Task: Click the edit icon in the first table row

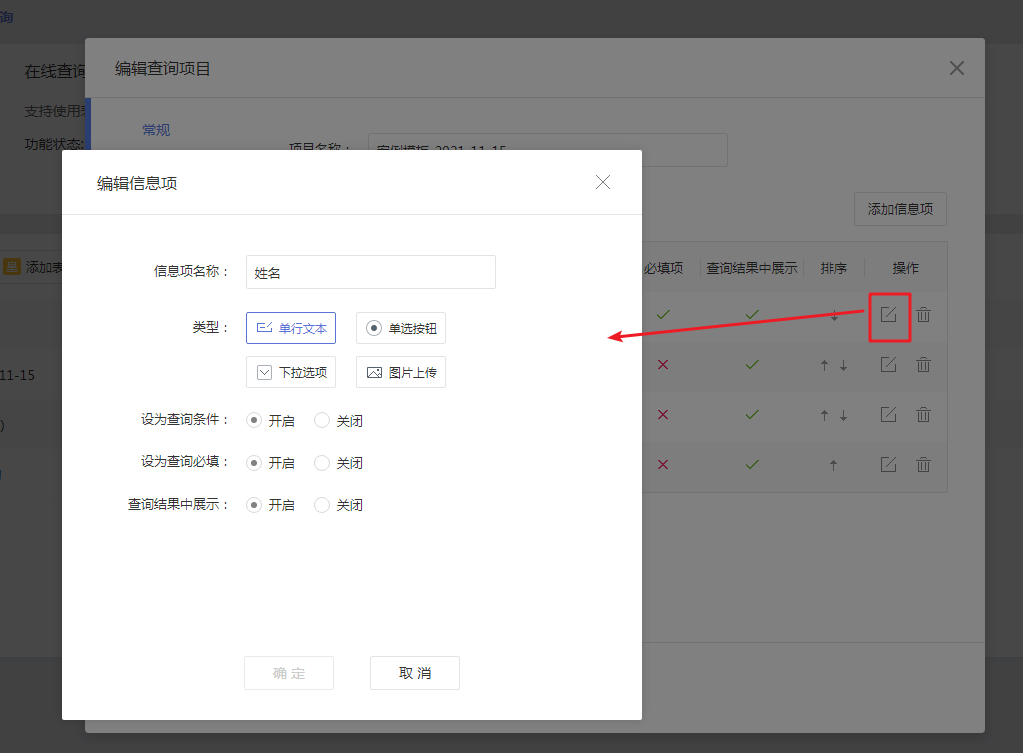Action: coord(889,315)
